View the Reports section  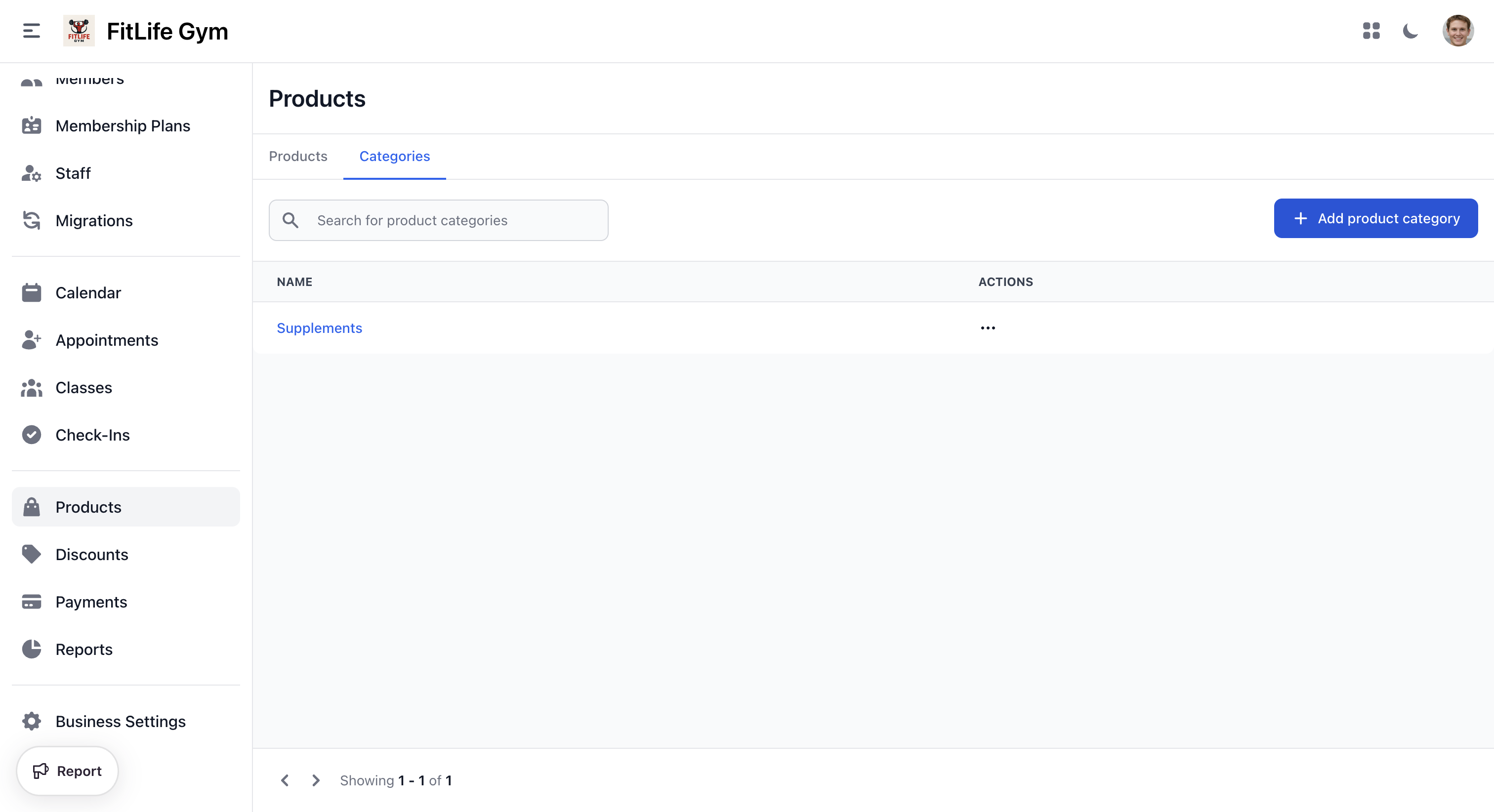click(x=83, y=649)
